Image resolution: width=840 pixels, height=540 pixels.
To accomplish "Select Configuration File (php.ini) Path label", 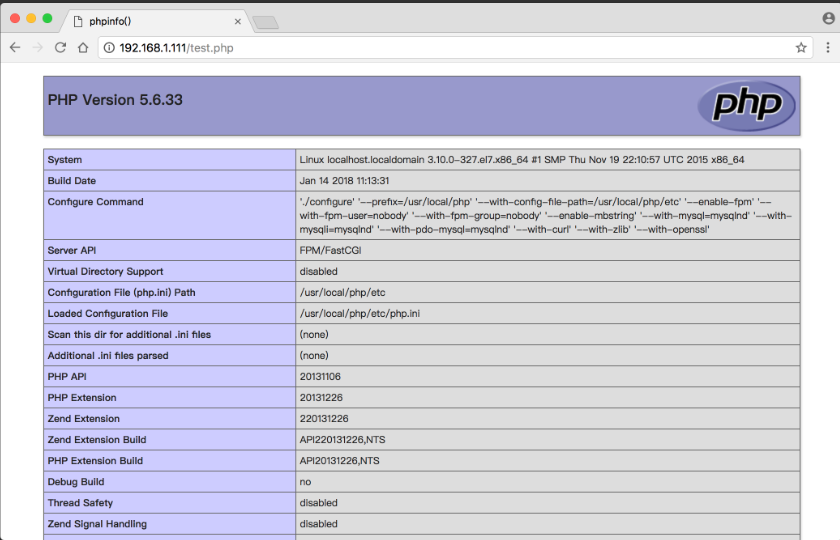I will point(122,292).
